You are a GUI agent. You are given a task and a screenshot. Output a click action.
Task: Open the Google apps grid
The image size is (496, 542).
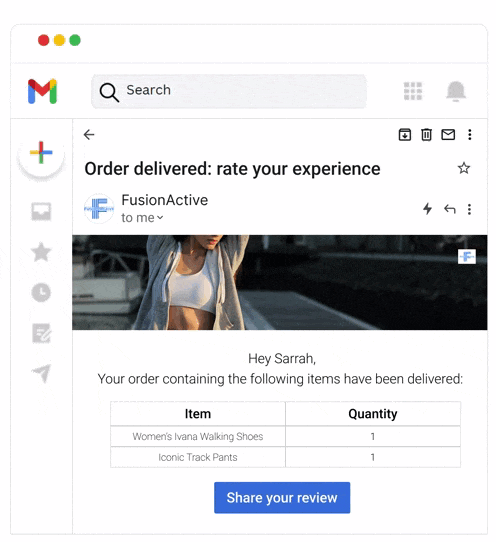413,91
